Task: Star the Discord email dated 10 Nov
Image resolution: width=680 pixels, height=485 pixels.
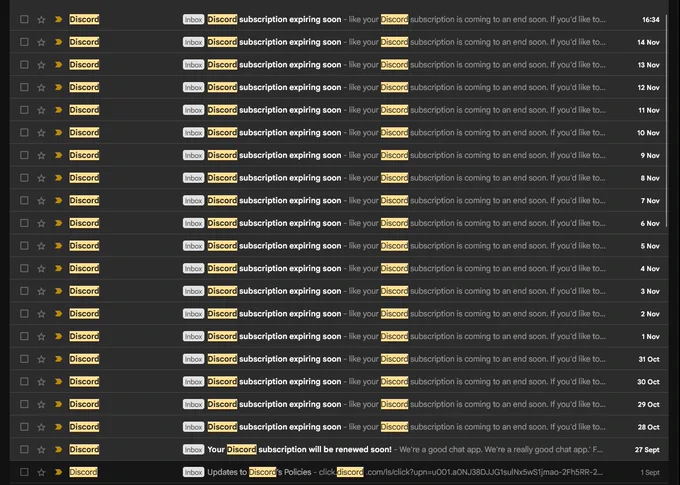Action: point(41,133)
